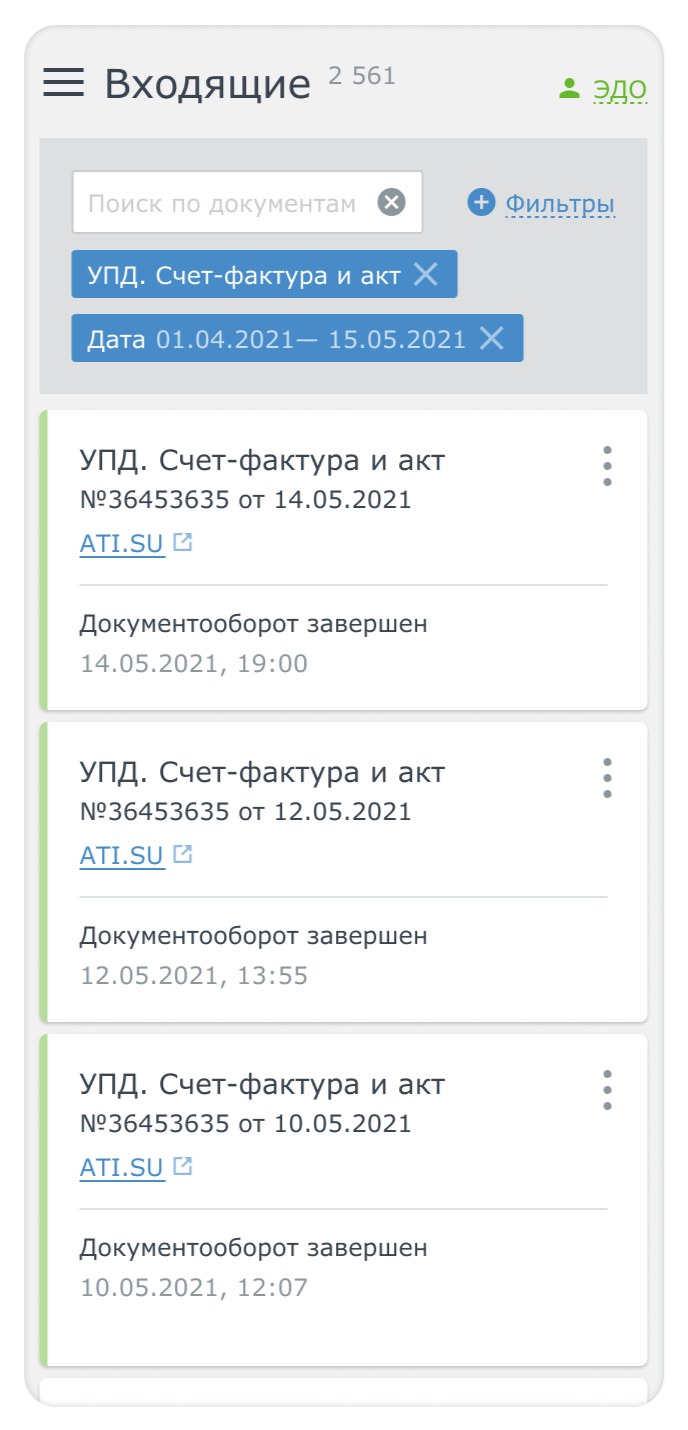The width and height of the screenshot is (688, 1430).
Task: Open options menu for 10.05.2021 document
Action: [607, 1090]
